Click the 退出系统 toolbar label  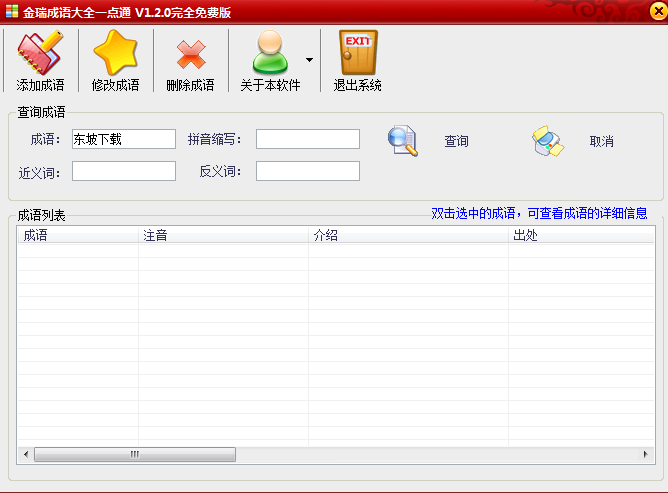point(357,85)
